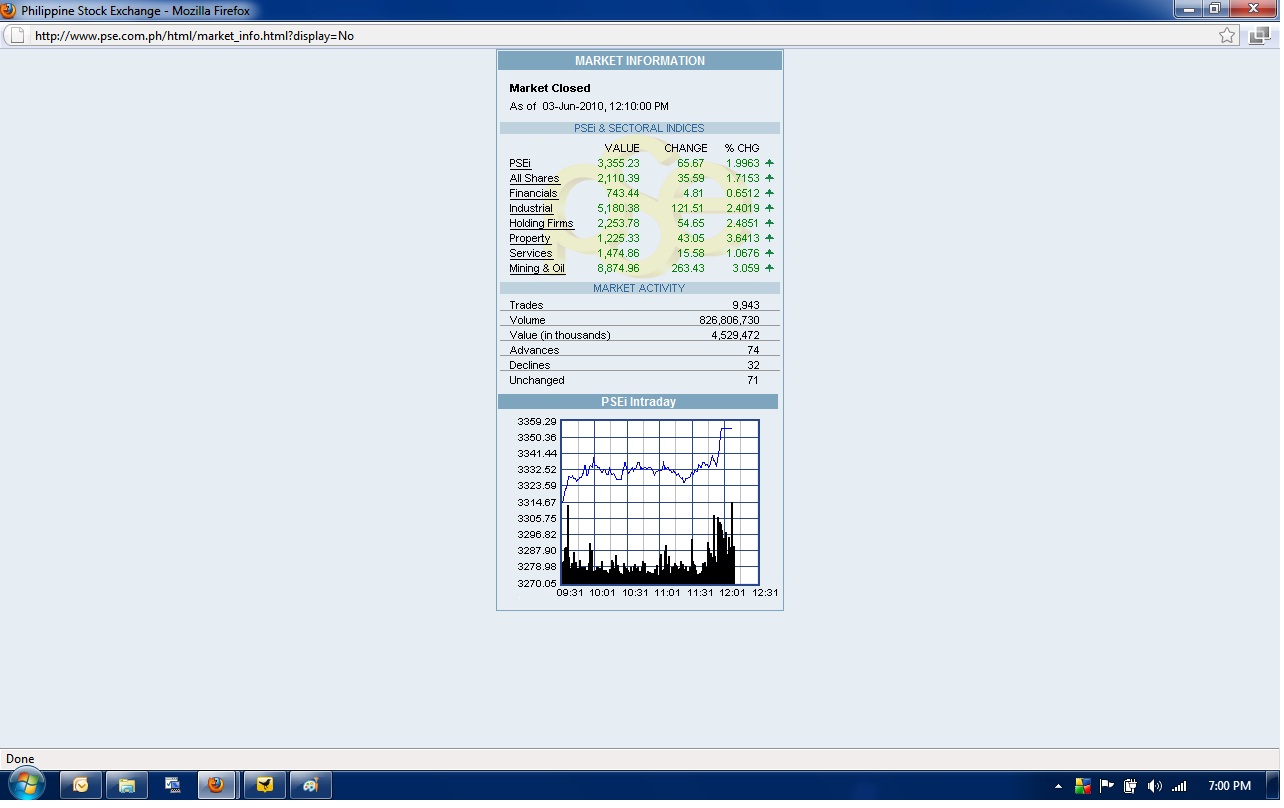1284x808 pixels.
Task: Click the green up arrow in All Shares row
Action: pos(769,178)
